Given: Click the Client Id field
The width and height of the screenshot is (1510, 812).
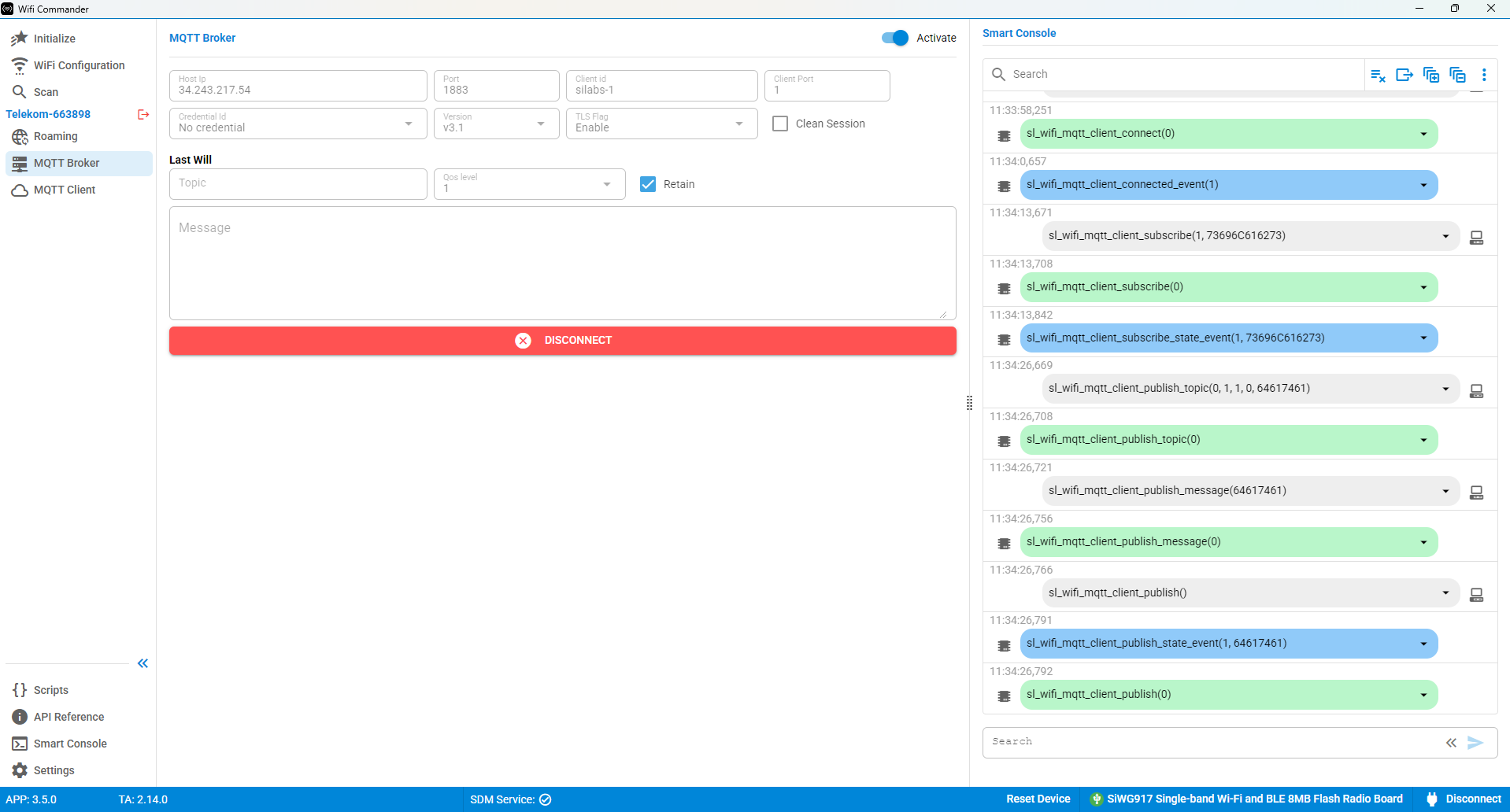Looking at the screenshot, I should point(662,86).
